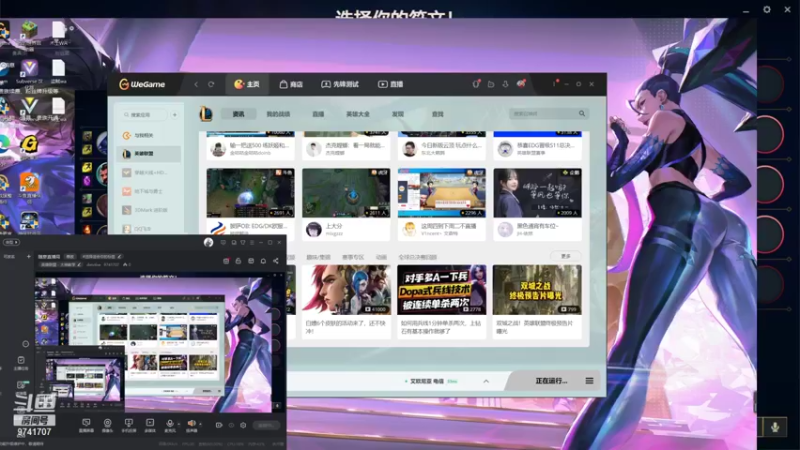Open the 商店 store tab
800x450 pixels.
point(291,84)
